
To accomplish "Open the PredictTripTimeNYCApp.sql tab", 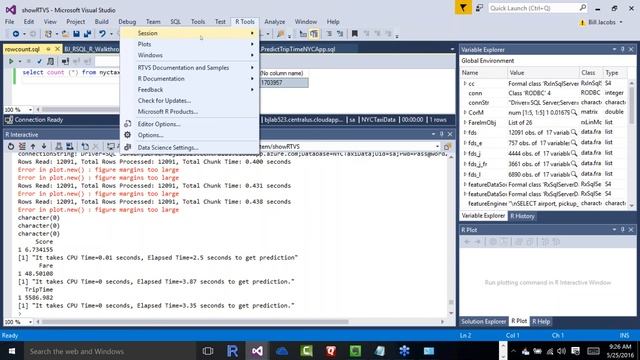I will point(298,49).
